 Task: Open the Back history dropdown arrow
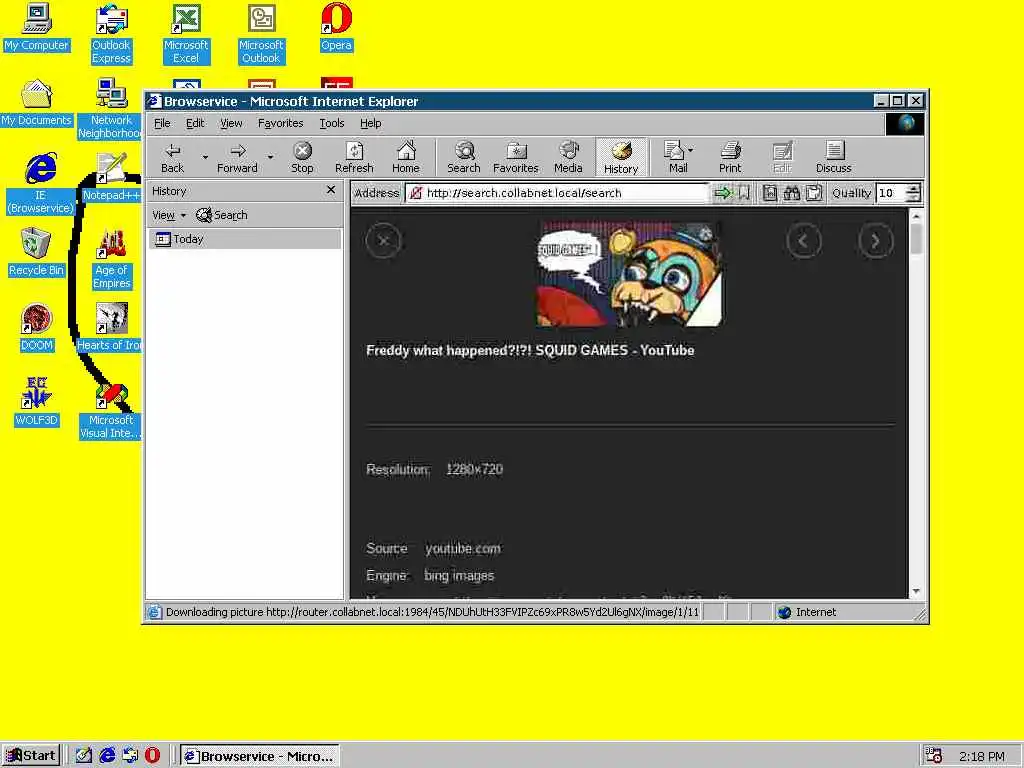pyautogui.click(x=205, y=157)
